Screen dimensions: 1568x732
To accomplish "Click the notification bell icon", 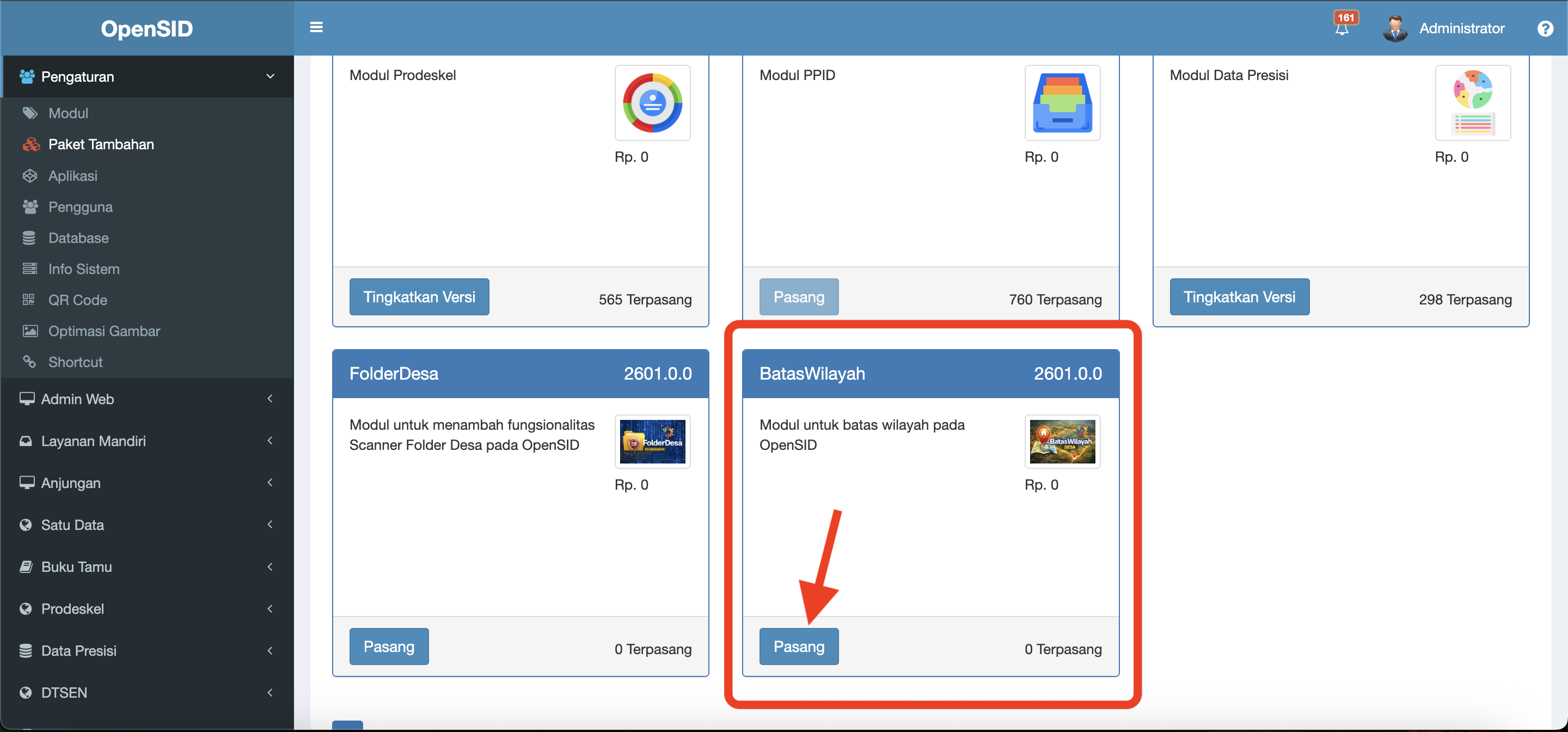I will (x=1342, y=28).
